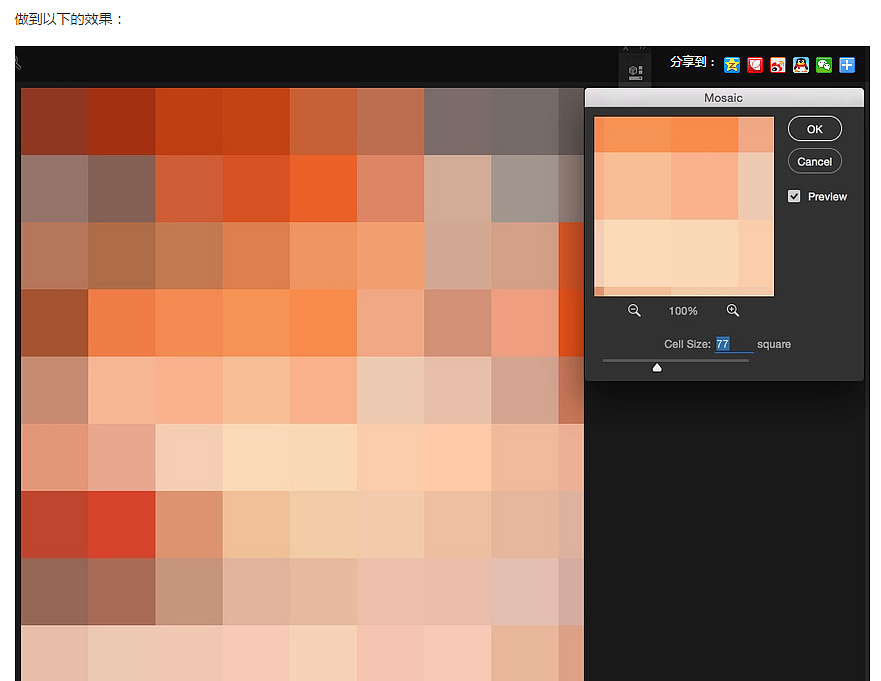Toggle the Preview checkbox
The image size is (881, 681).
tap(794, 196)
